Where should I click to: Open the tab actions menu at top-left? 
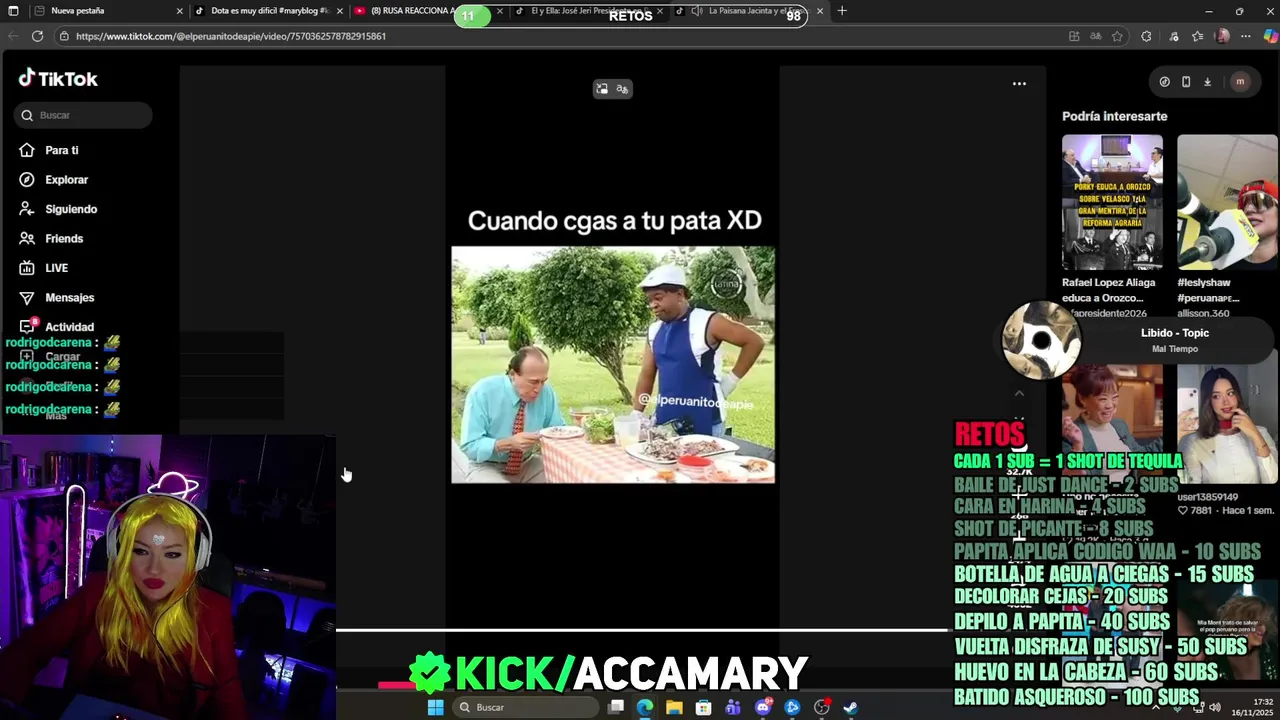tap(13, 11)
